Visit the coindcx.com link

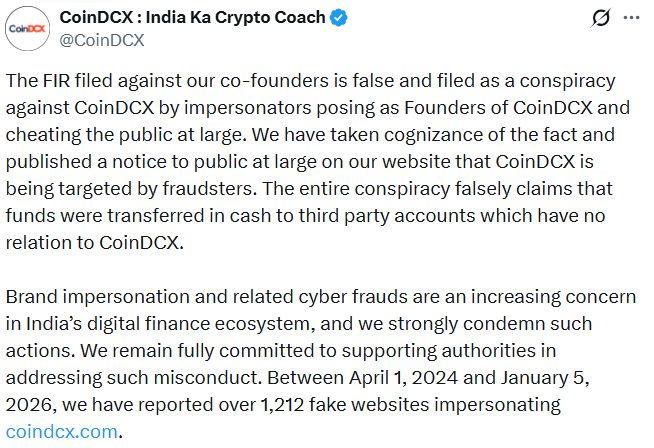[62, 432]
